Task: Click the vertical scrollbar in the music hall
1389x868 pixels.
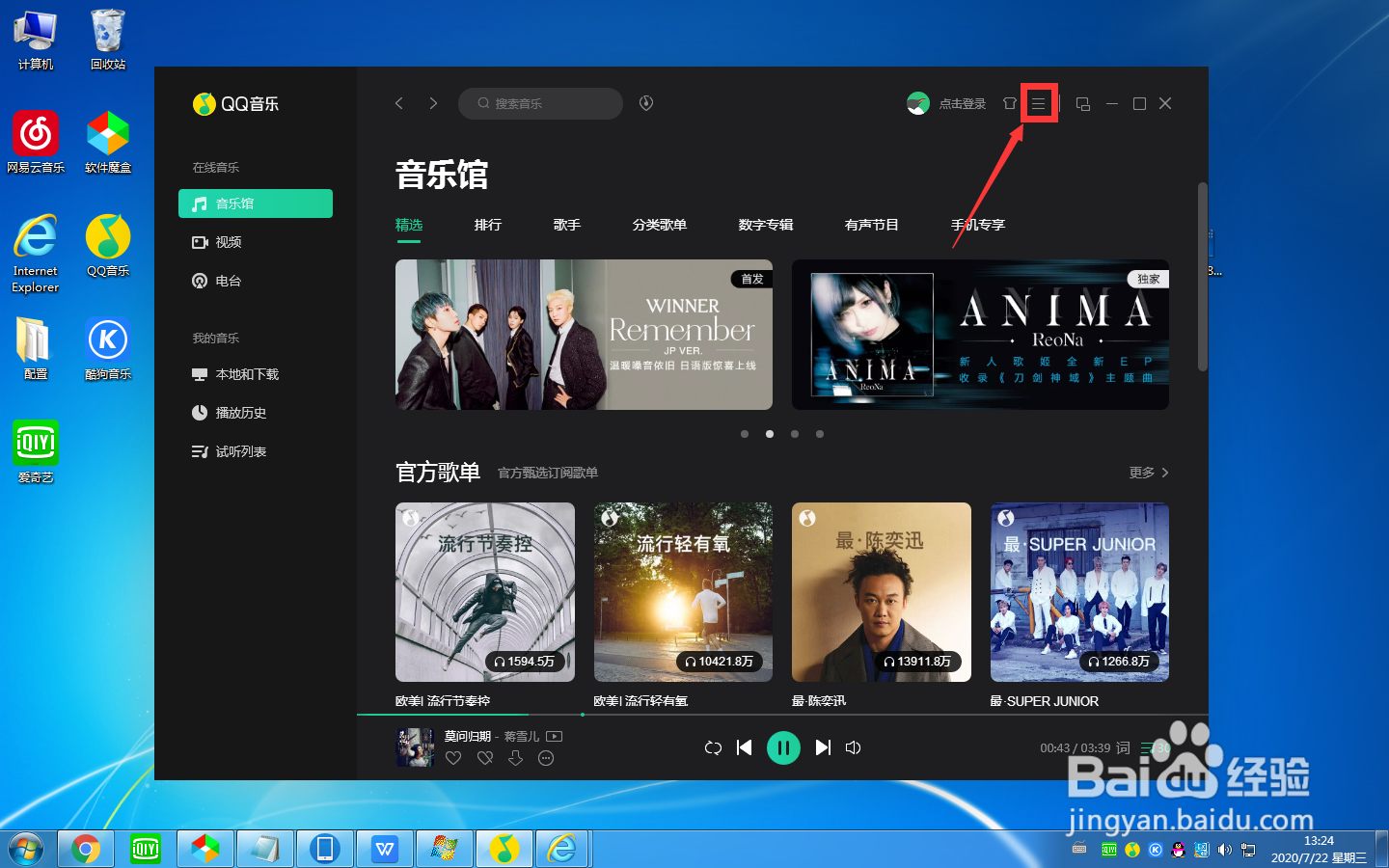Action: 1202,277
